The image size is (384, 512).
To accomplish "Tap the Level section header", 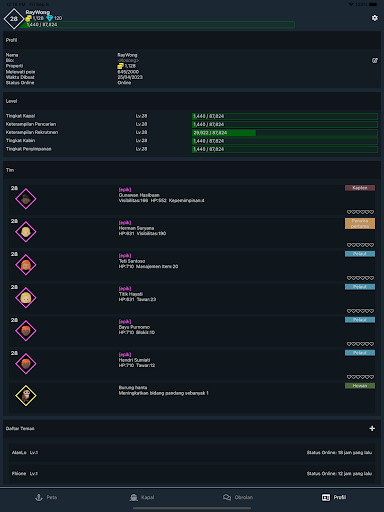I will pyautogui.click(x=11, y=101).
